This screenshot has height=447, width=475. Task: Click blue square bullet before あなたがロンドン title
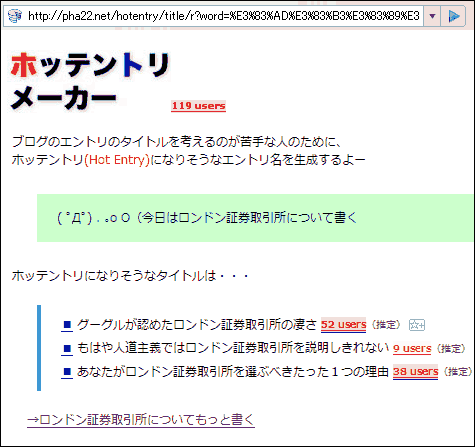pyautogui.click(x=67, y=371)
